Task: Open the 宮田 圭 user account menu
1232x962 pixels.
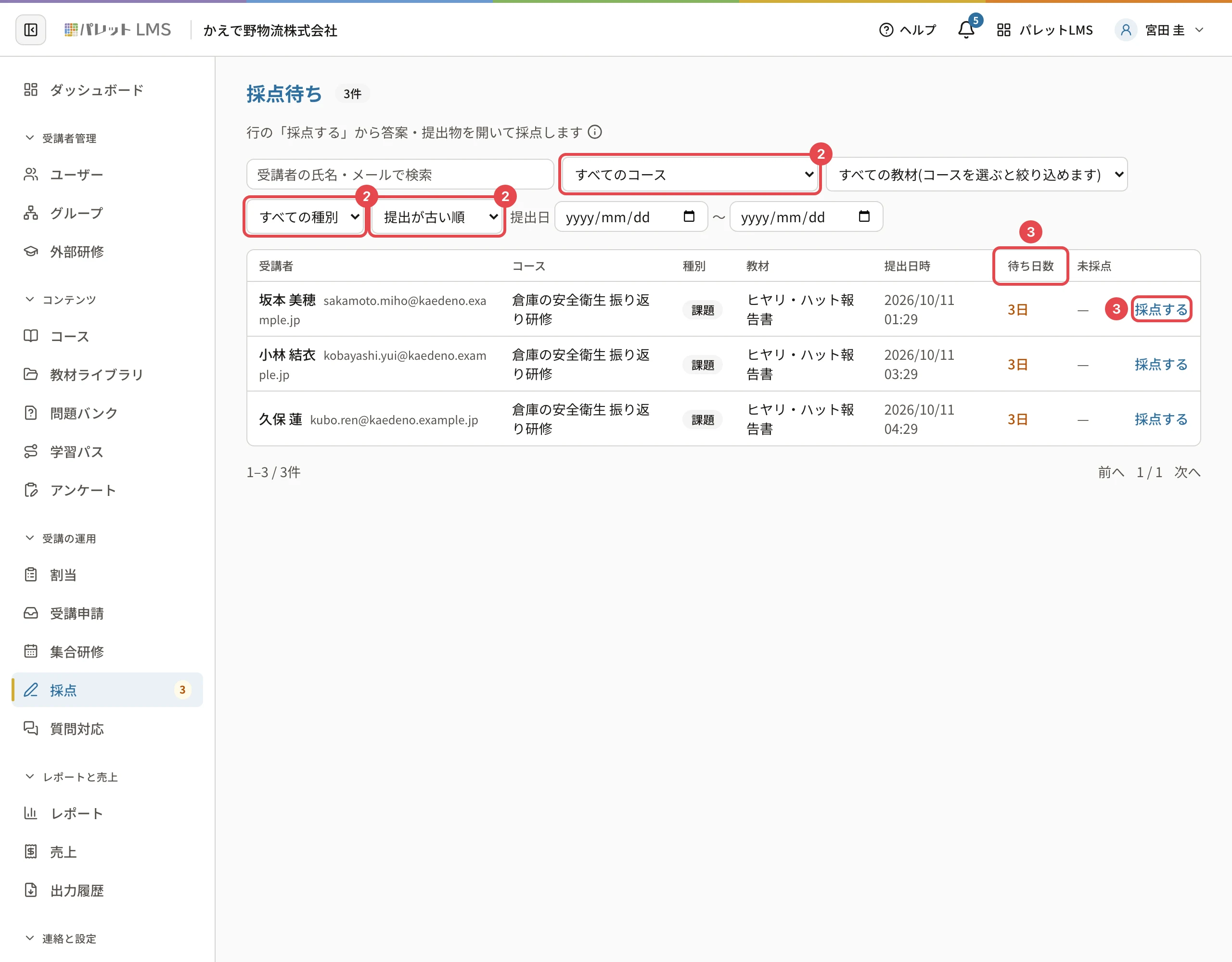Action: 1160,30
